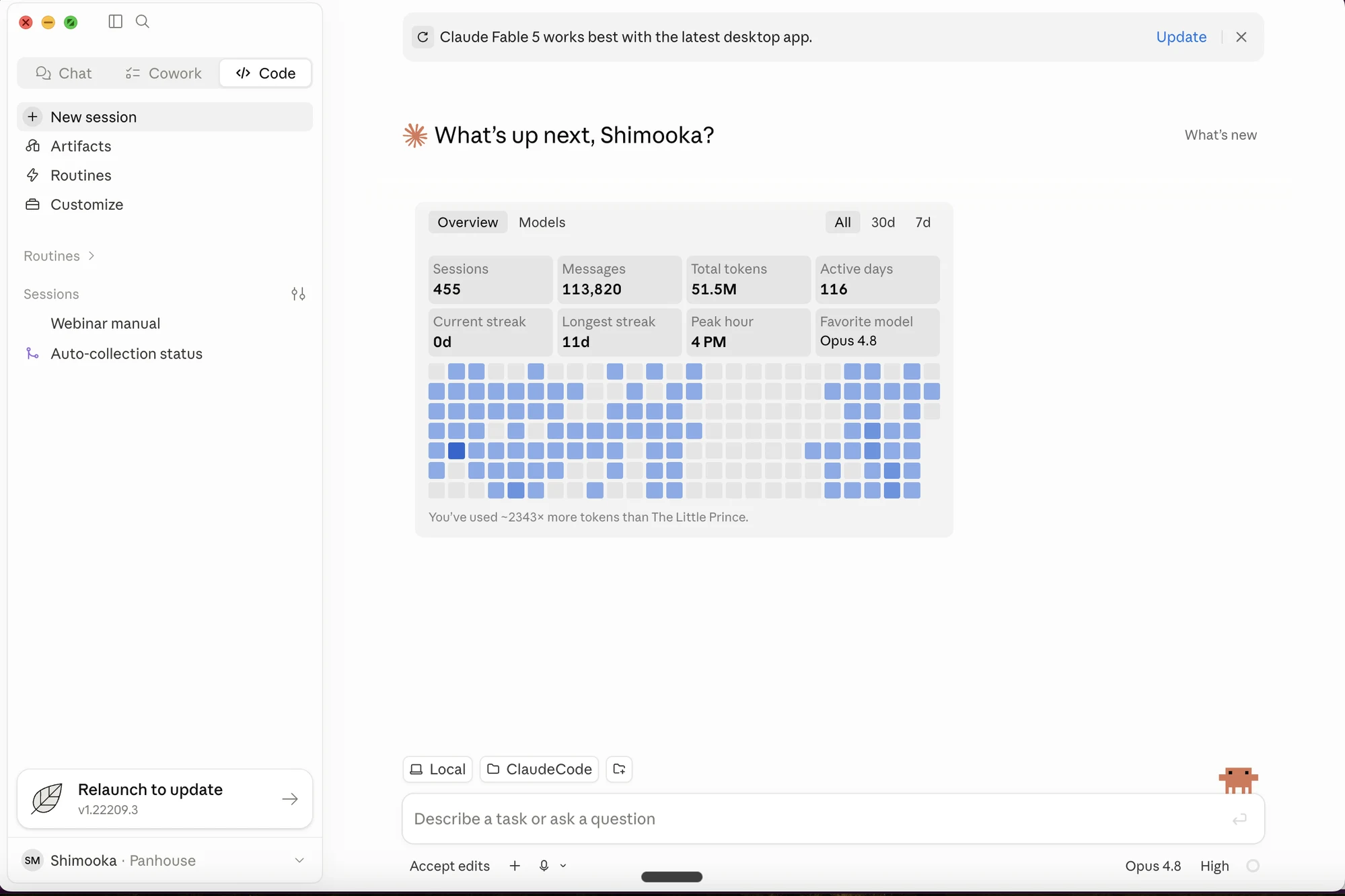1345x896 pixels.
Task: Click the Favorite model Opus 4.8 card
Action: point(877,332)
